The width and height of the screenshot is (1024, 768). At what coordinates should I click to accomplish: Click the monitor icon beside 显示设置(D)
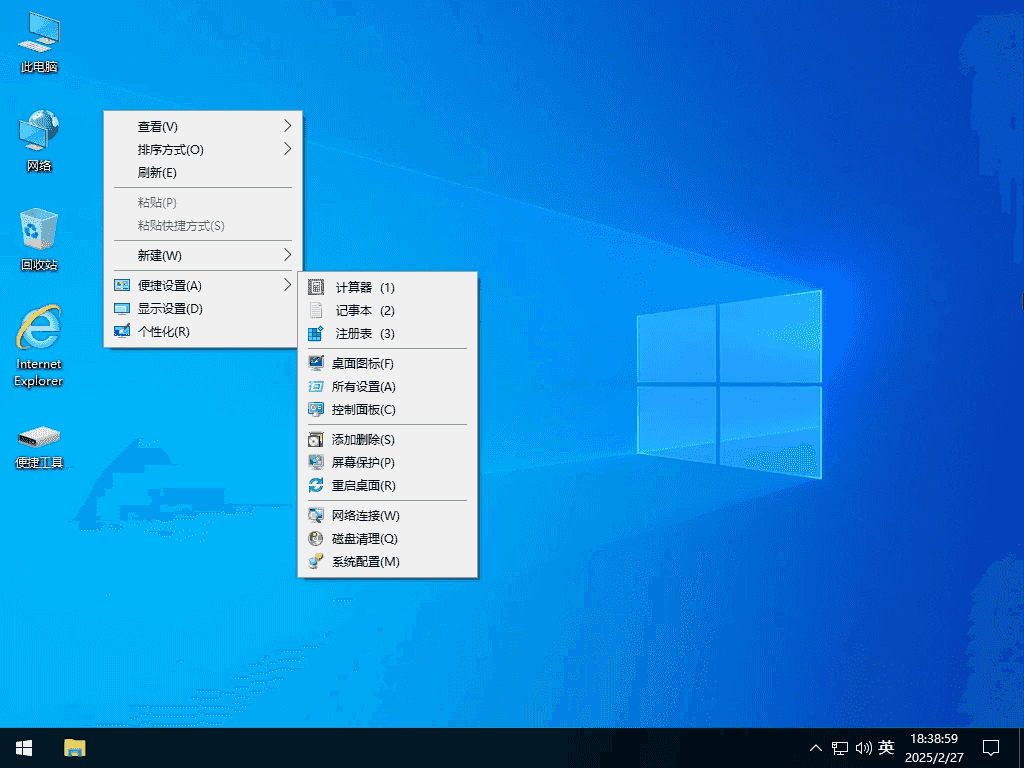click(122, 308)
